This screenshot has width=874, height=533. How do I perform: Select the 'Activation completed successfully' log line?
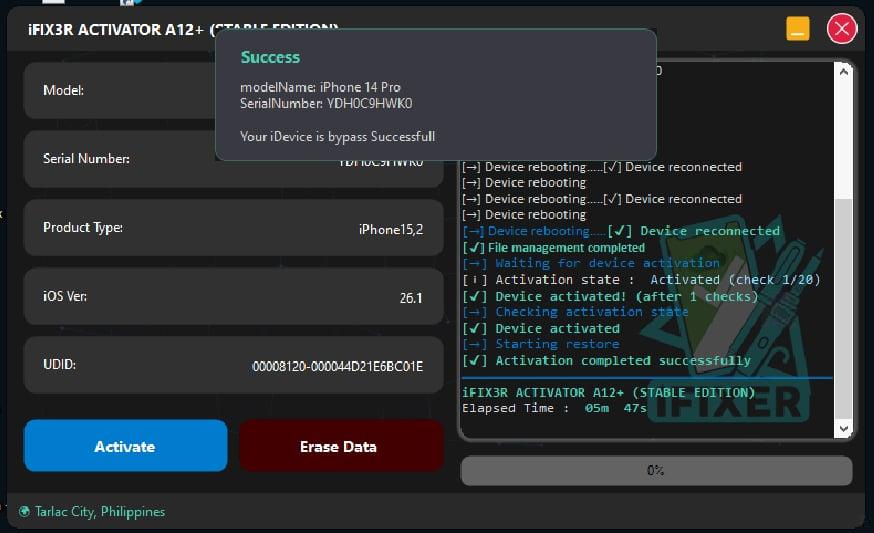[620, 361]
